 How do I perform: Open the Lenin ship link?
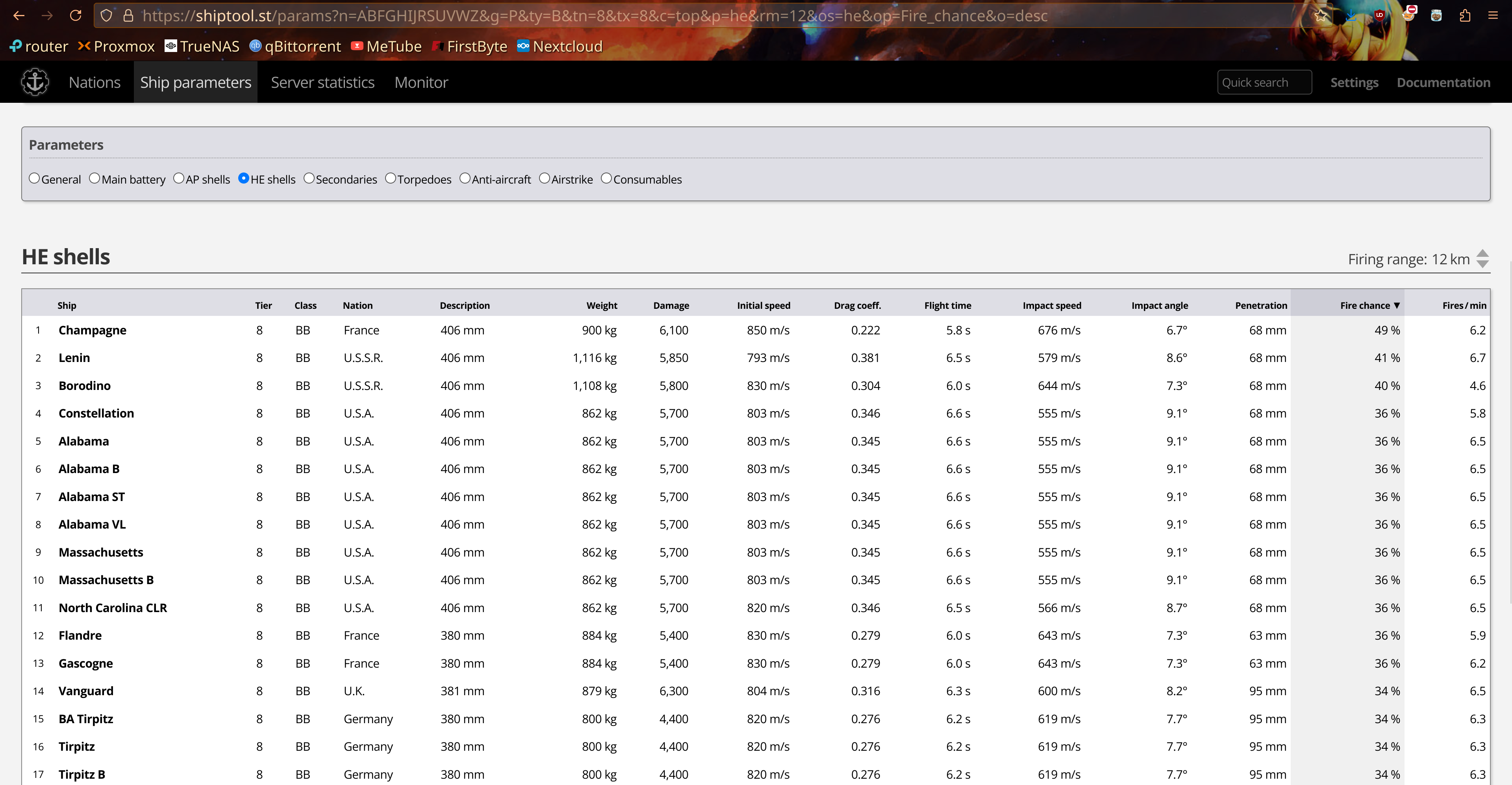74,358
